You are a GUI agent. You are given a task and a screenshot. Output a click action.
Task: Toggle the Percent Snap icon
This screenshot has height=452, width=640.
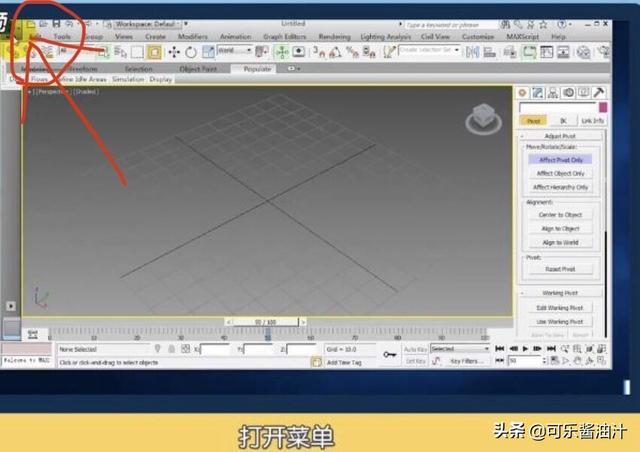coord(352,52)
